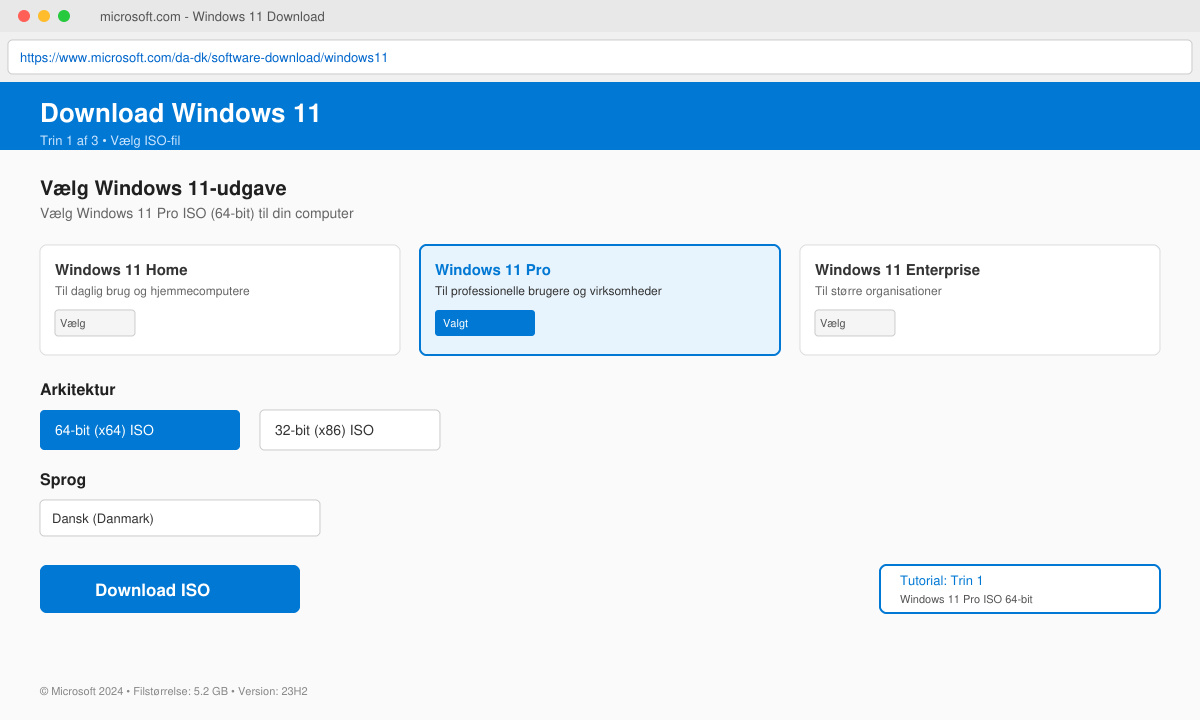Click 'Til større organisationer' description
Screen dimensions: 1200x720
[x=878, y=291]
